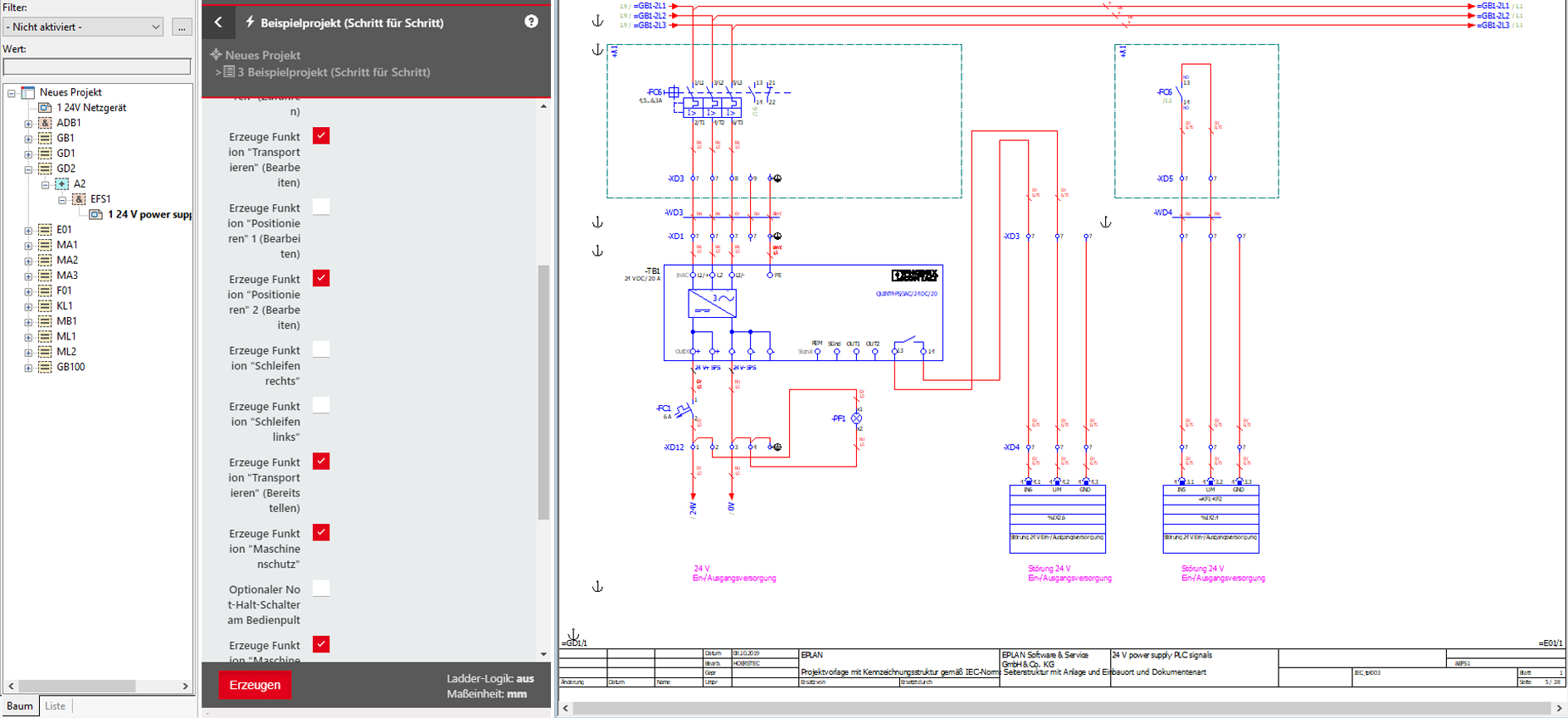The width and height of the screenshot is (1568, 718).
Task: Collapse the GD2 tree node
Action: [28, 169]
